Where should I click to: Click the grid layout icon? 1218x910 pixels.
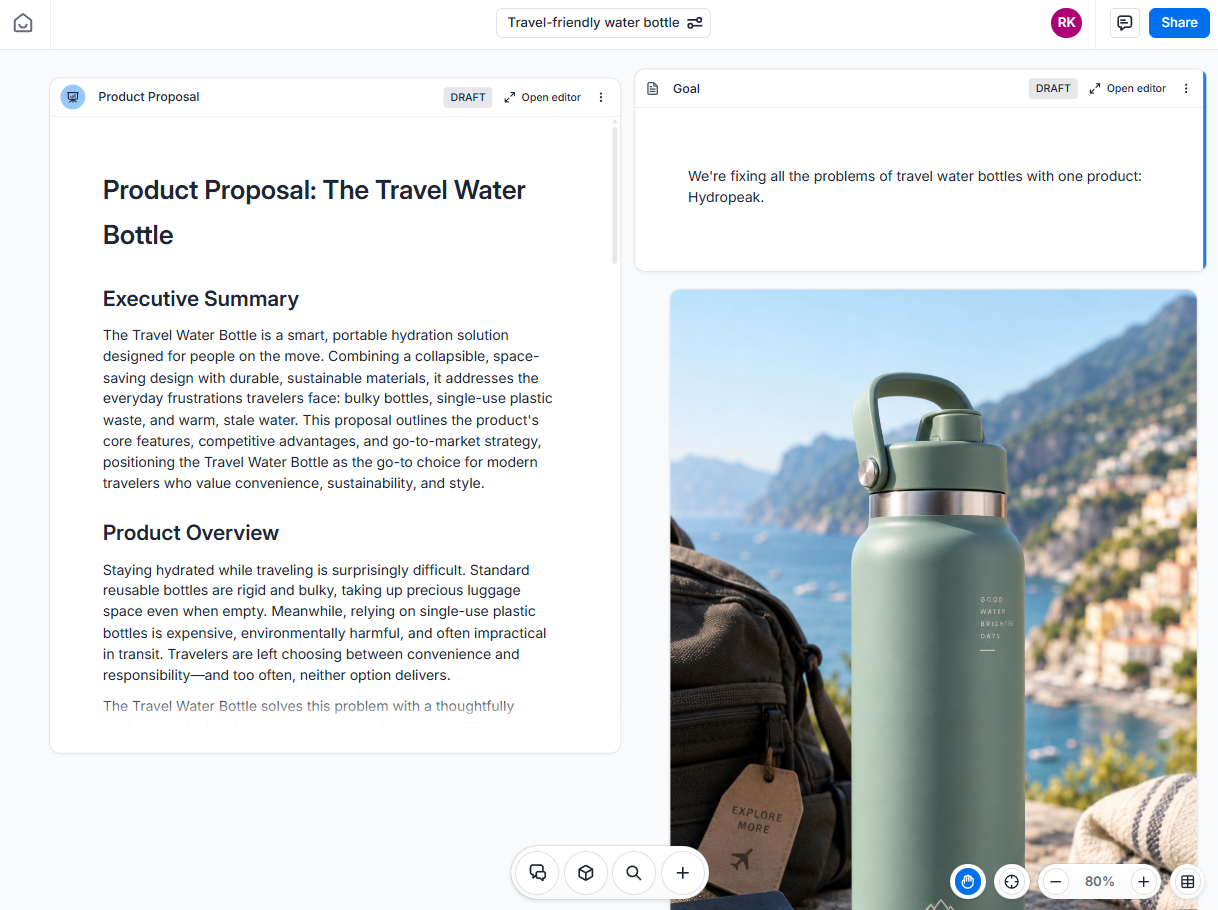(x=1187, y=881)
